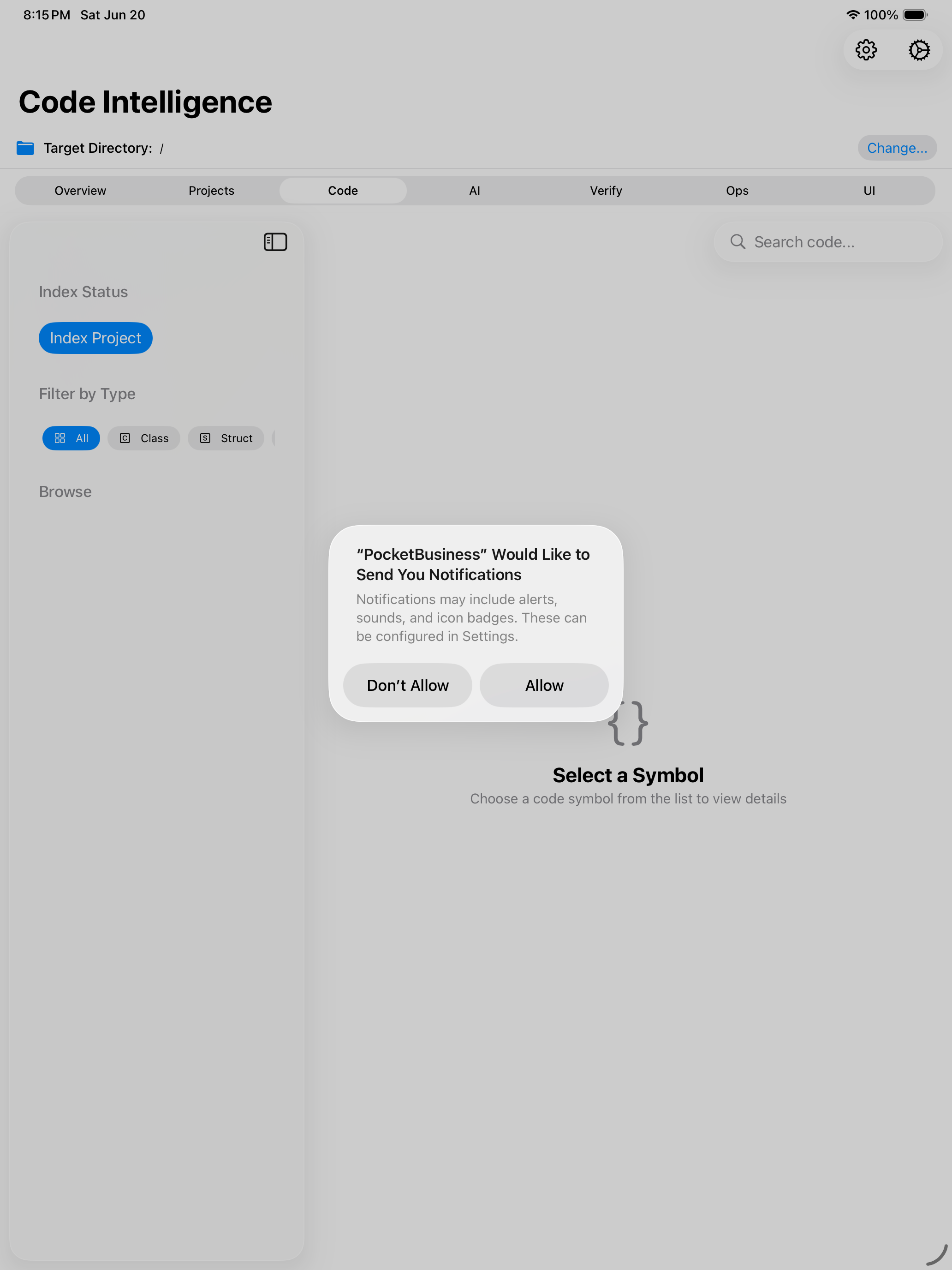
Task: Click the Filter by Type heading
Action: coord(87,394)
